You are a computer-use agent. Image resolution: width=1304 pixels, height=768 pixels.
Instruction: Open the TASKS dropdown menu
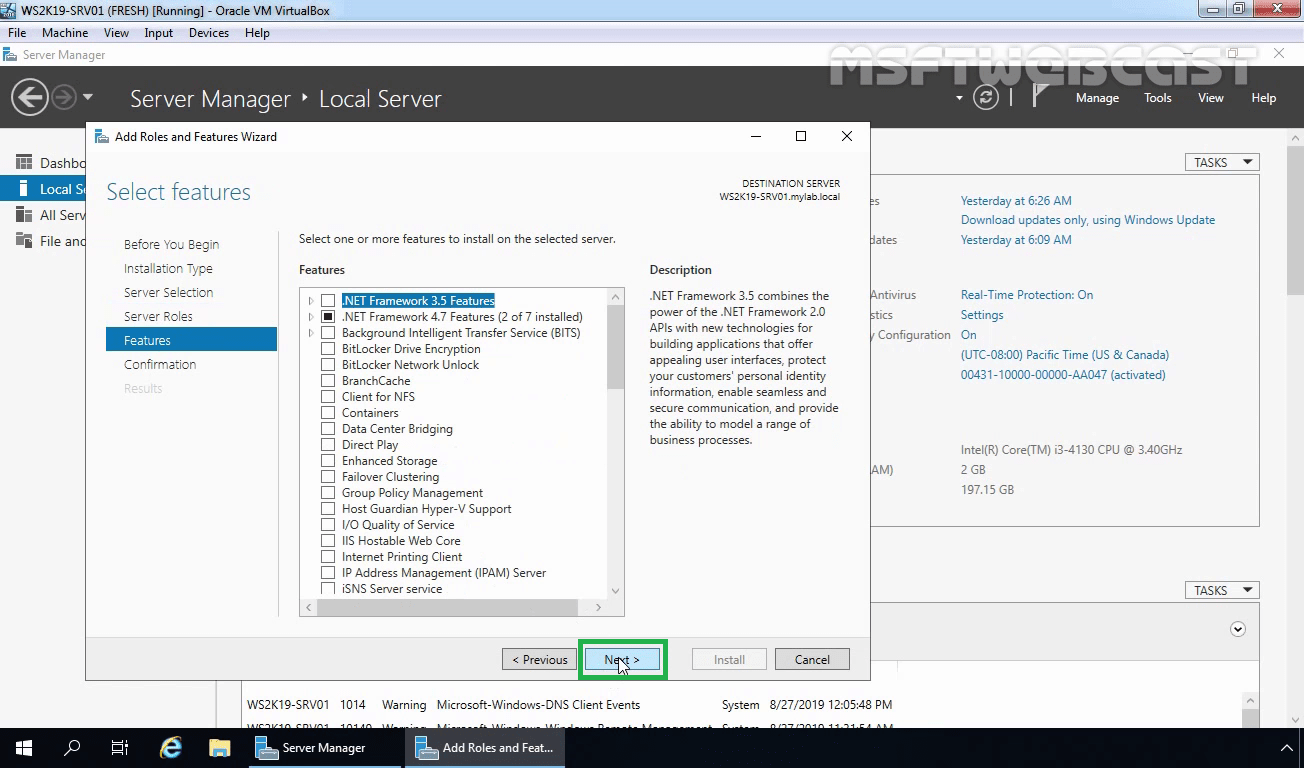1221,161
